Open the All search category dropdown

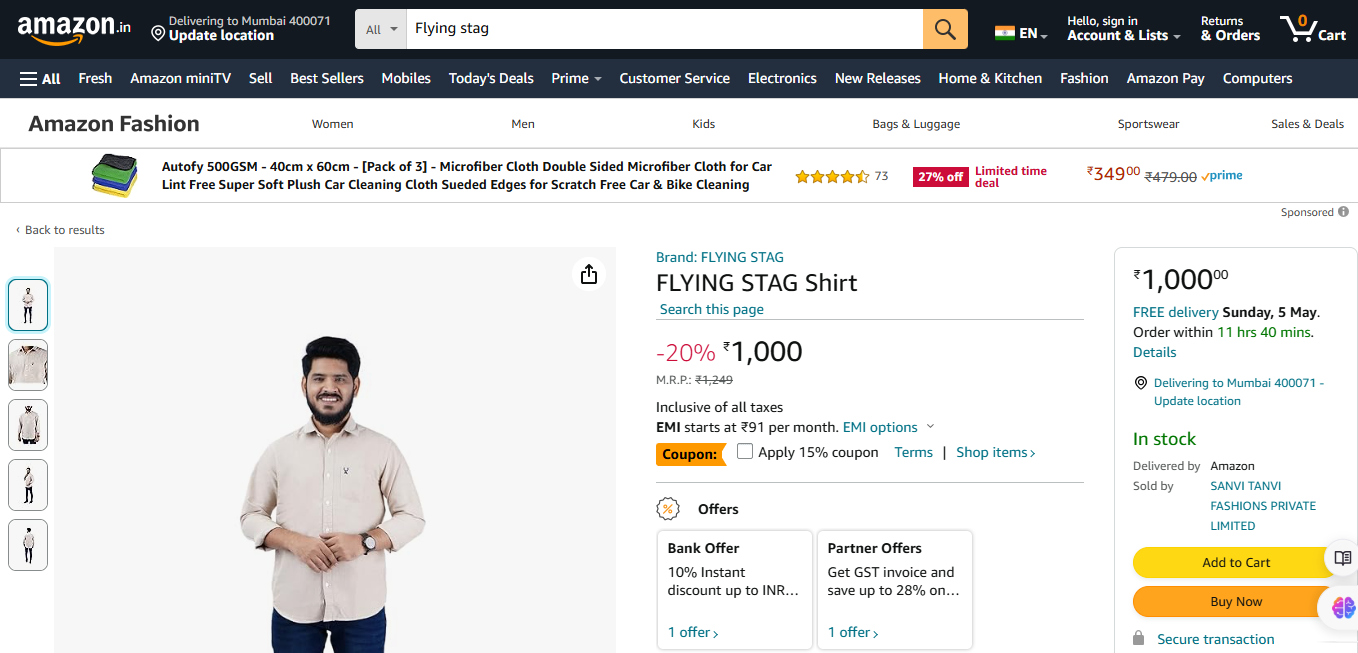(381, 29)
